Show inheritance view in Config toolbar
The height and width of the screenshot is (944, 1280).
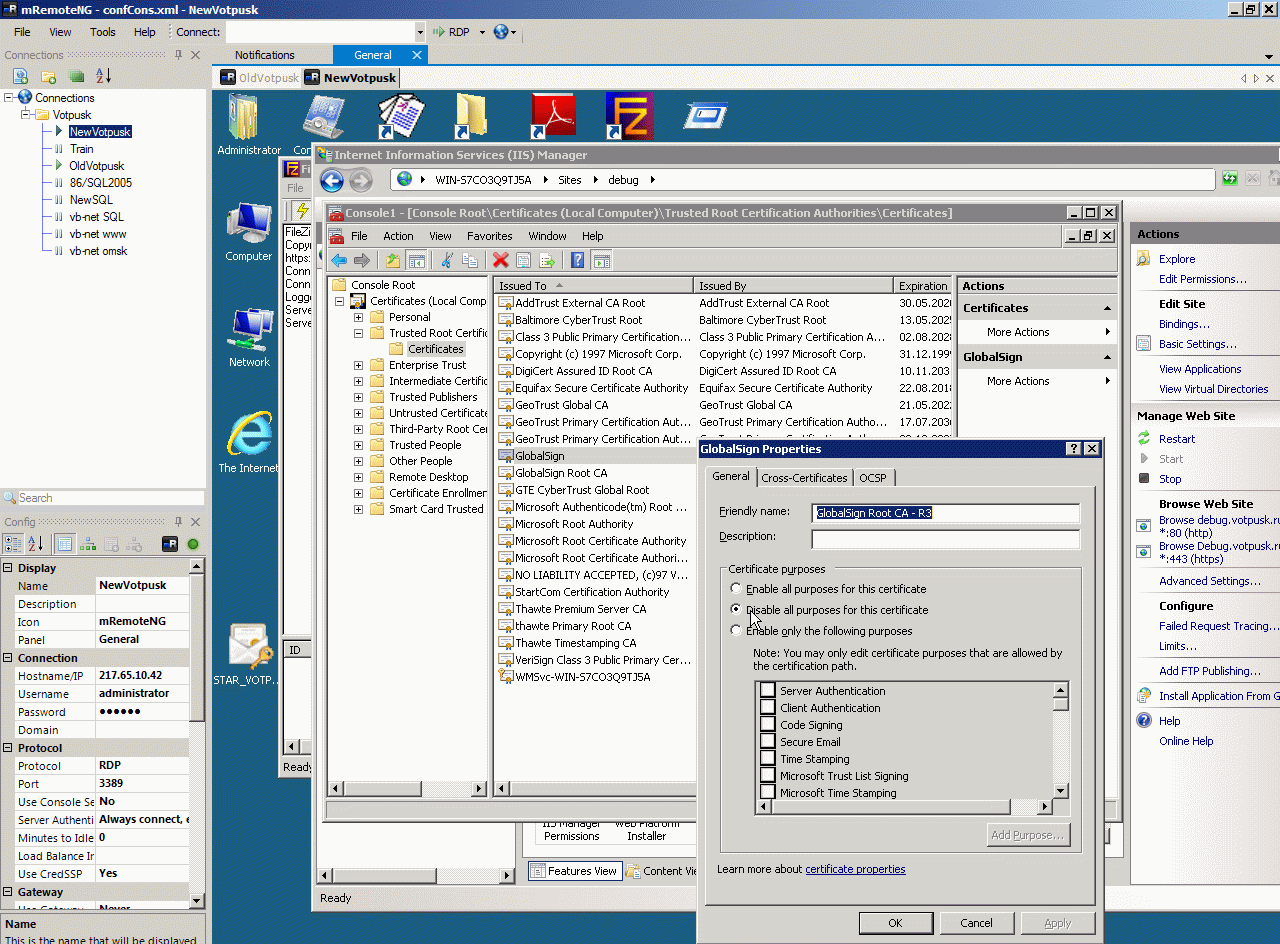point(88,544)
